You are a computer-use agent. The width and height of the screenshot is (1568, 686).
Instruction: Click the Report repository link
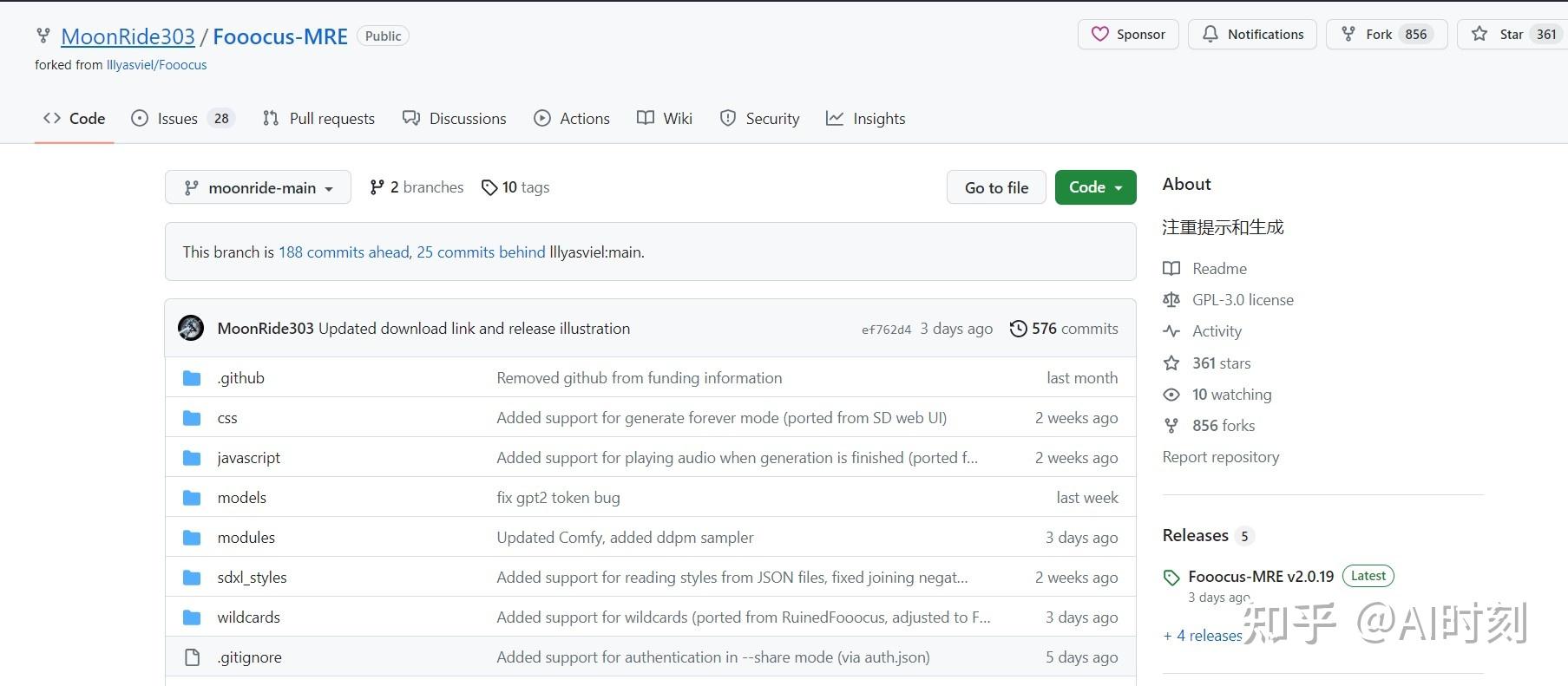(1220, 457)
